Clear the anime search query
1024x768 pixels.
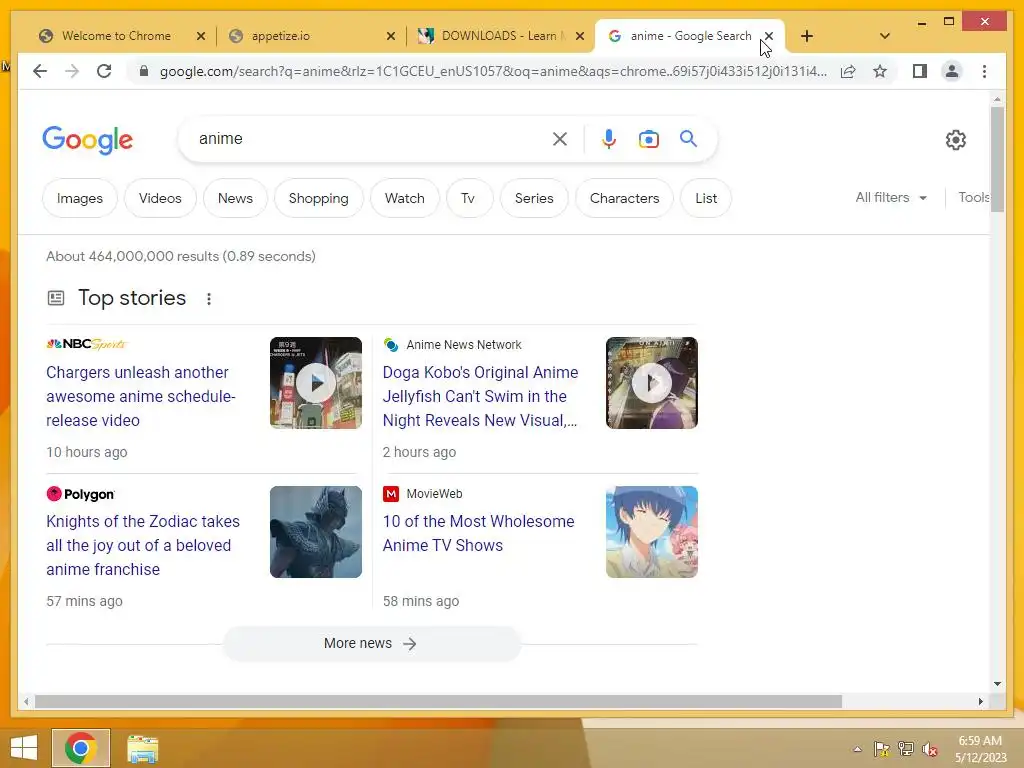[560, 139]
